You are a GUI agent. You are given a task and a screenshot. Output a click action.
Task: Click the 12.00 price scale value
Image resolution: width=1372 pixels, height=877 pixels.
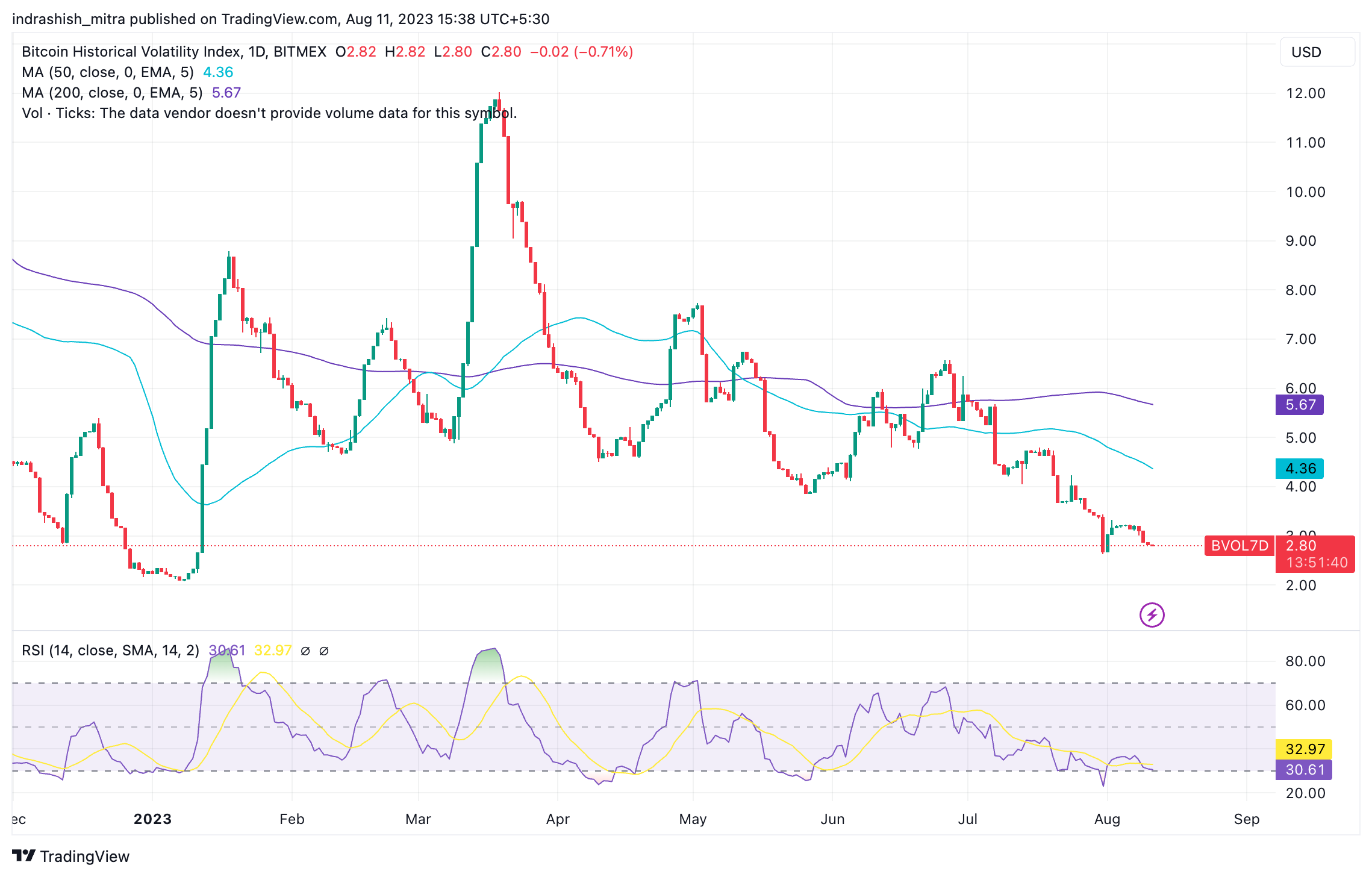click(x=1305, y=93)
